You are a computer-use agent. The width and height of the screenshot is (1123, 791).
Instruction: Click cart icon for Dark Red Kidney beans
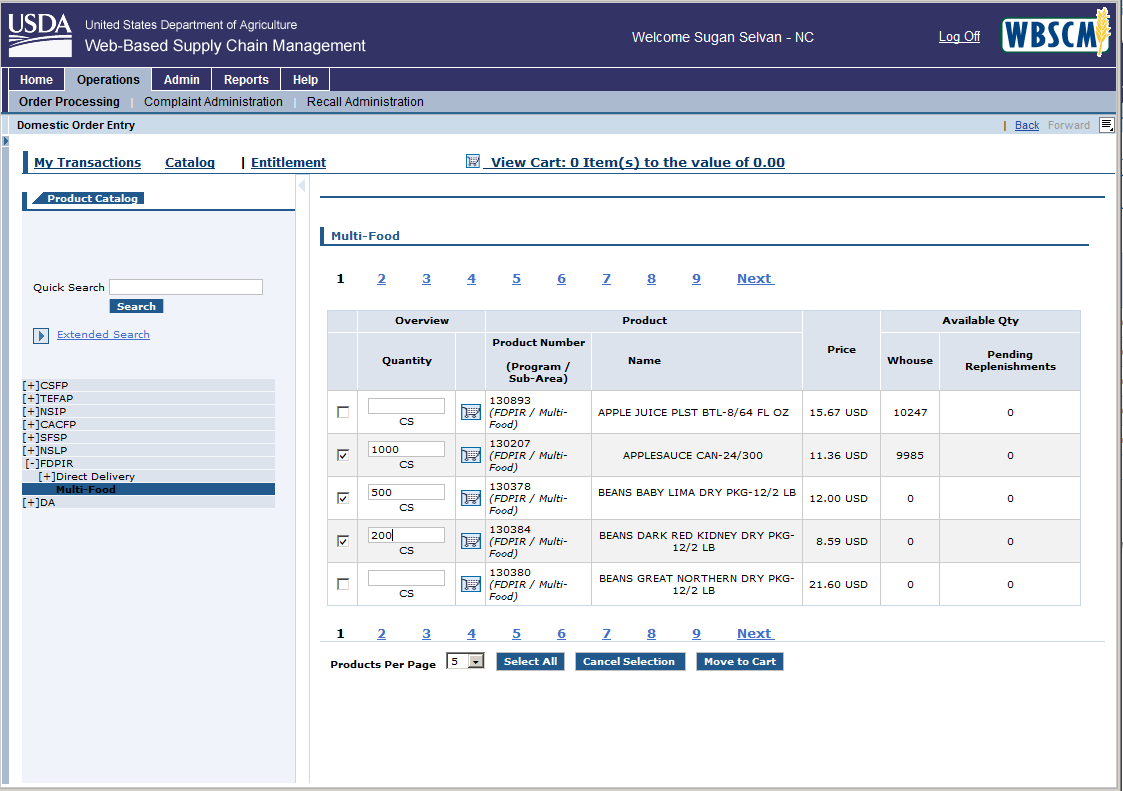click(470, 541)
